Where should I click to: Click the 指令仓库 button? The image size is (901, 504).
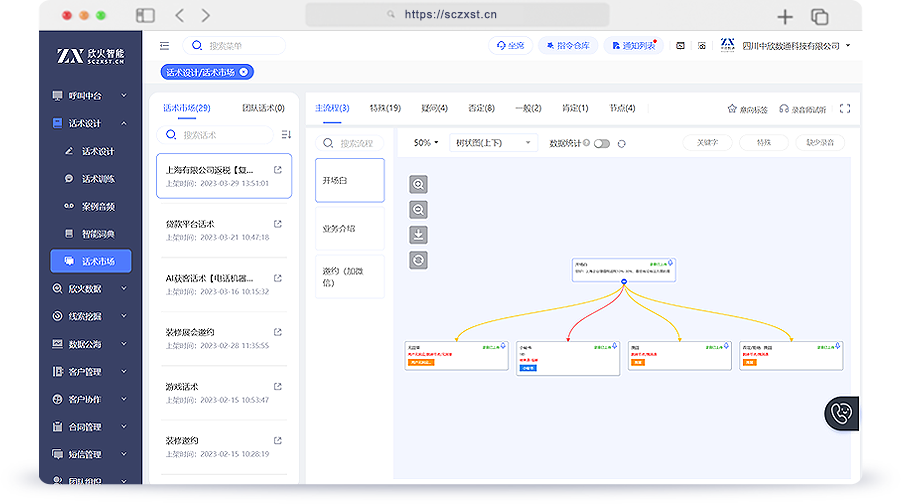(570, 46)
